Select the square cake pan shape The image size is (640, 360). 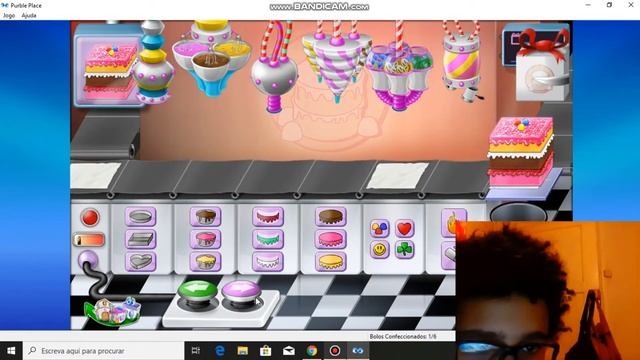tap(140, 239)
